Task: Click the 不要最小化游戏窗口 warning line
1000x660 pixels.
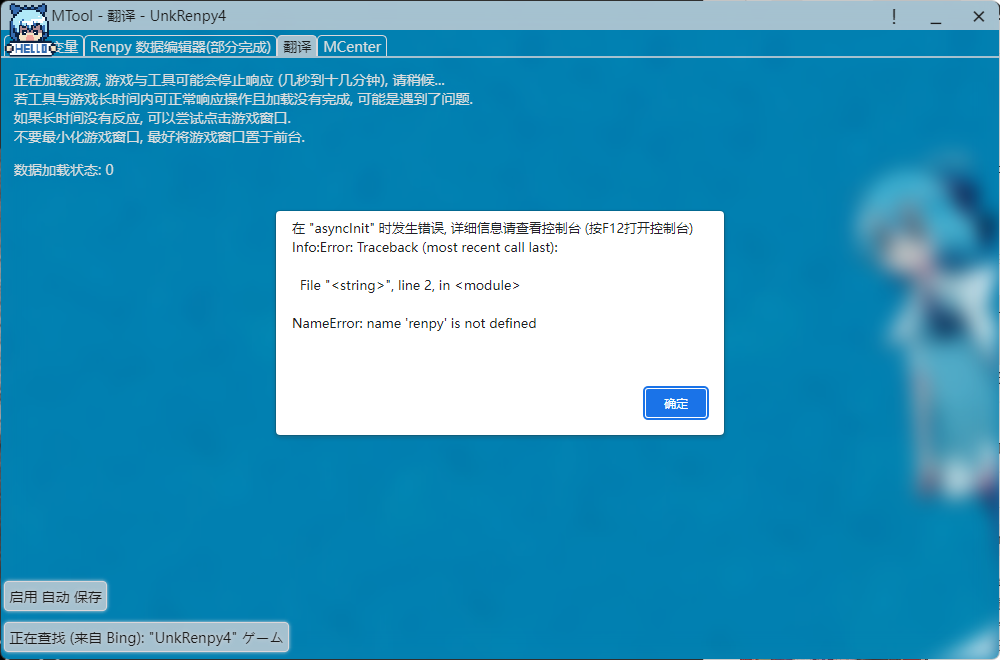Action: pos(159,137)
